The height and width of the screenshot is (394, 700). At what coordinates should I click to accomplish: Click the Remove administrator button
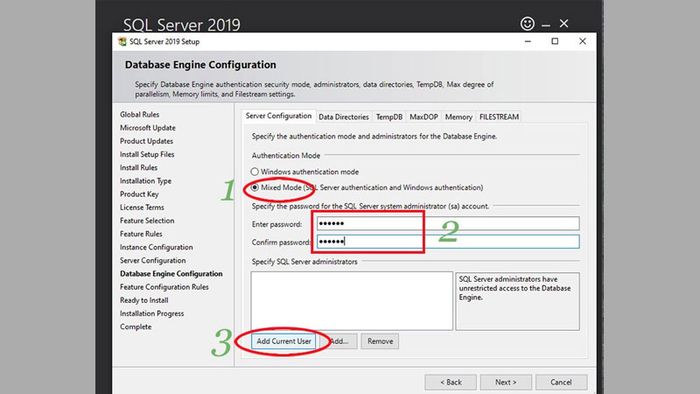380,341
